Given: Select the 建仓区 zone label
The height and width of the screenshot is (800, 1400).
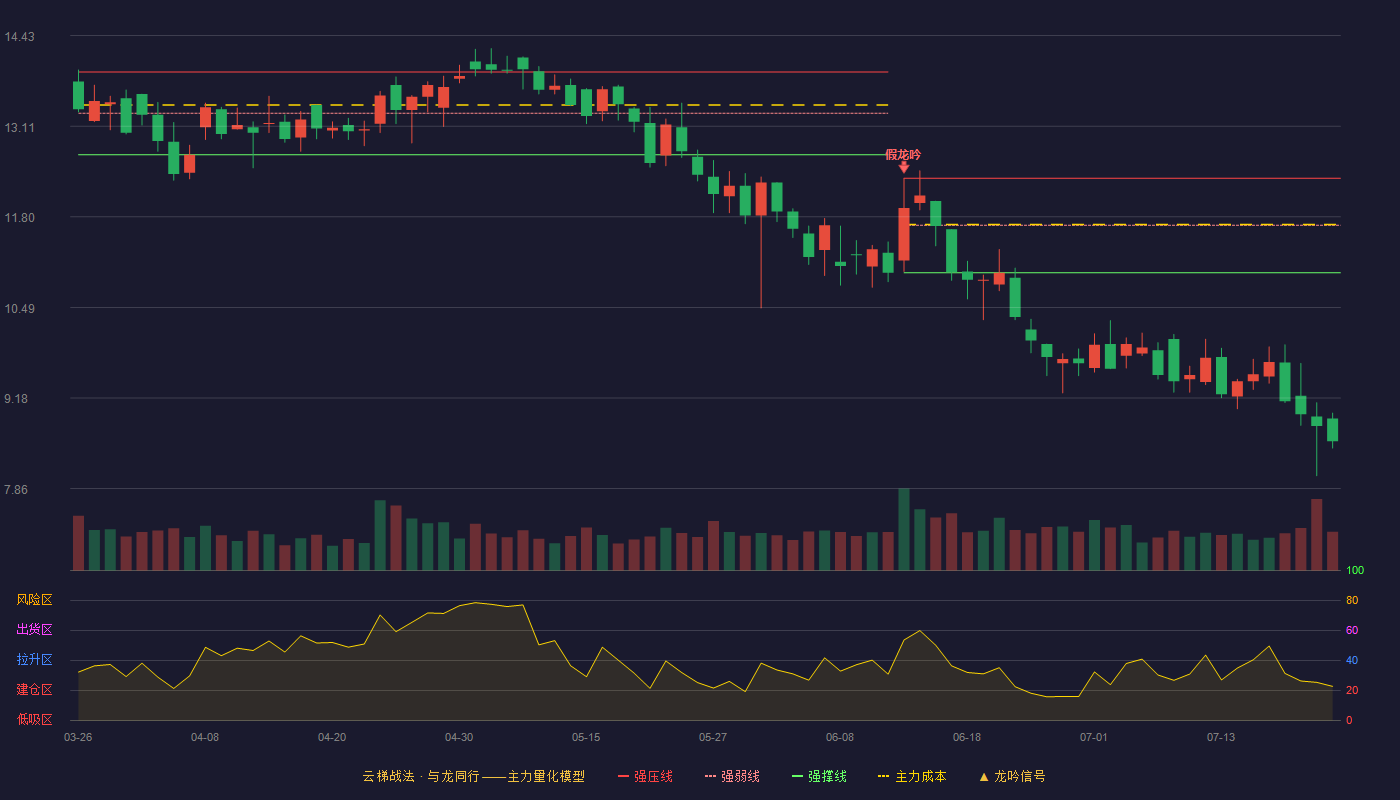Looking at the screenshot, I should 34,690.
